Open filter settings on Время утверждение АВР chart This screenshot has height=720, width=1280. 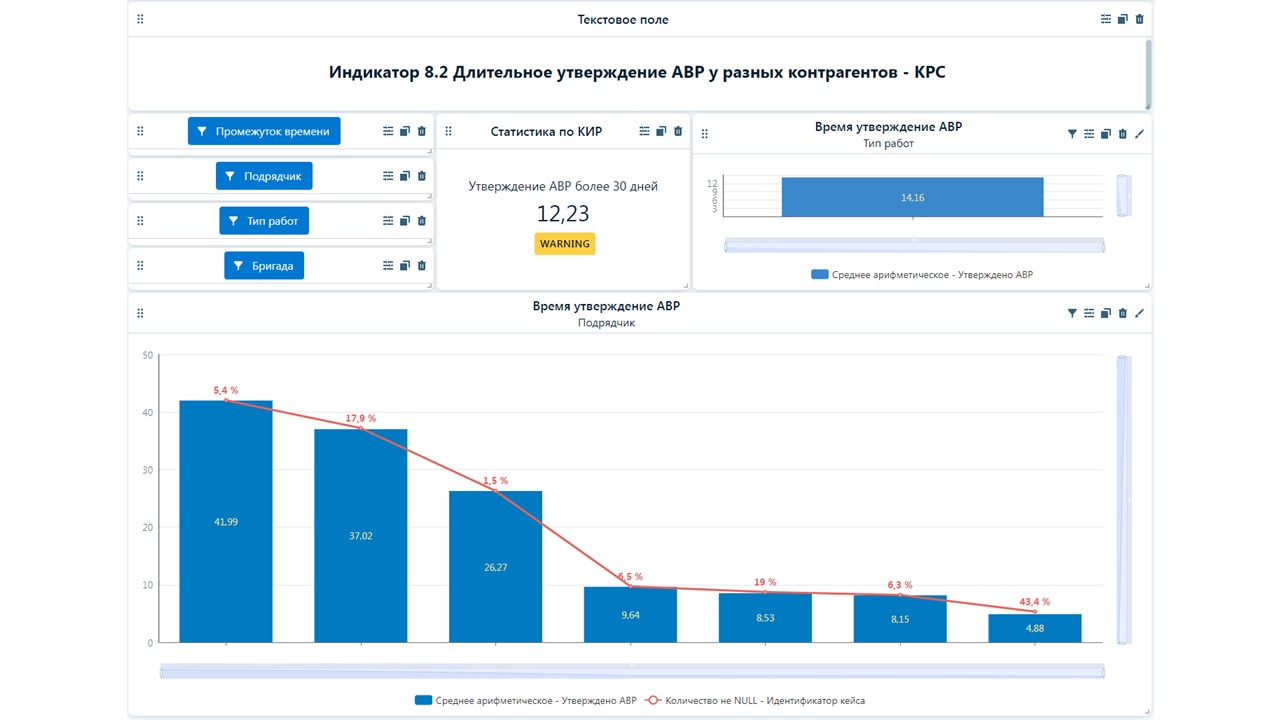(x=1071, y=133)
